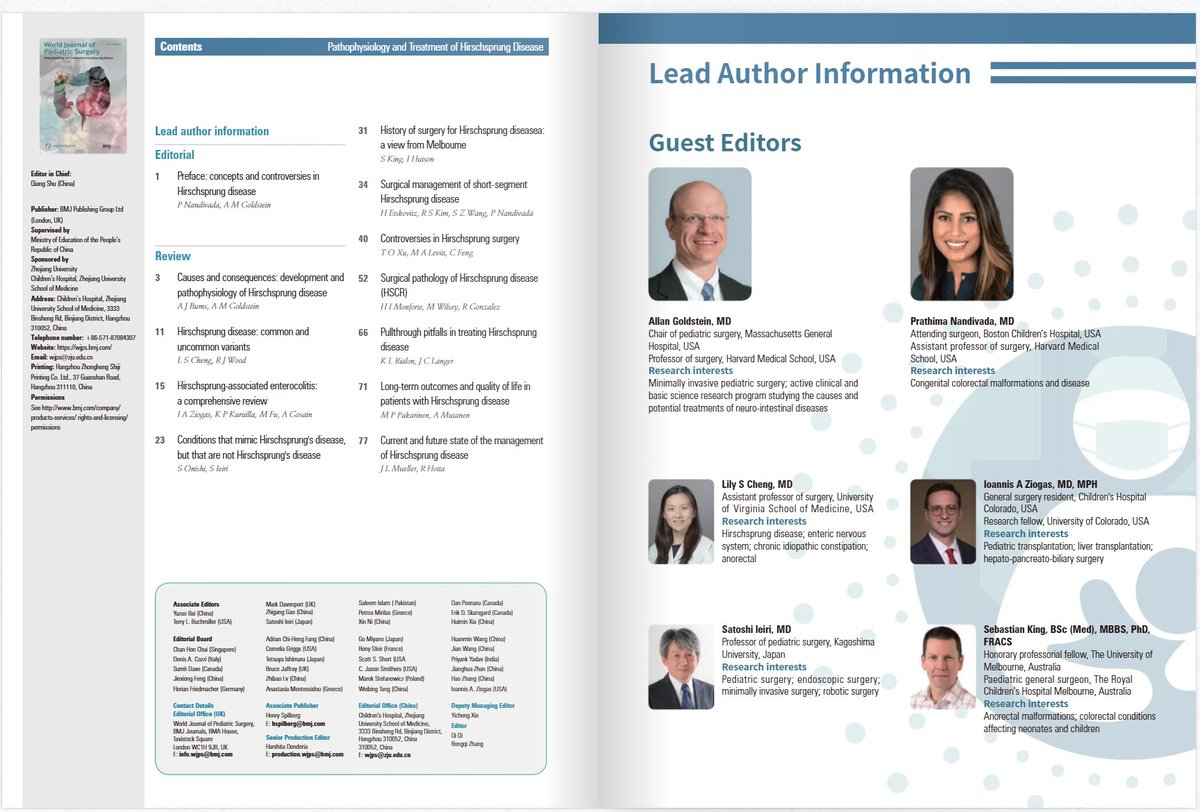Click Allan Goldstein's portrait photo
The width and height of the screenshot is (1200, 812).
[700, 234]
